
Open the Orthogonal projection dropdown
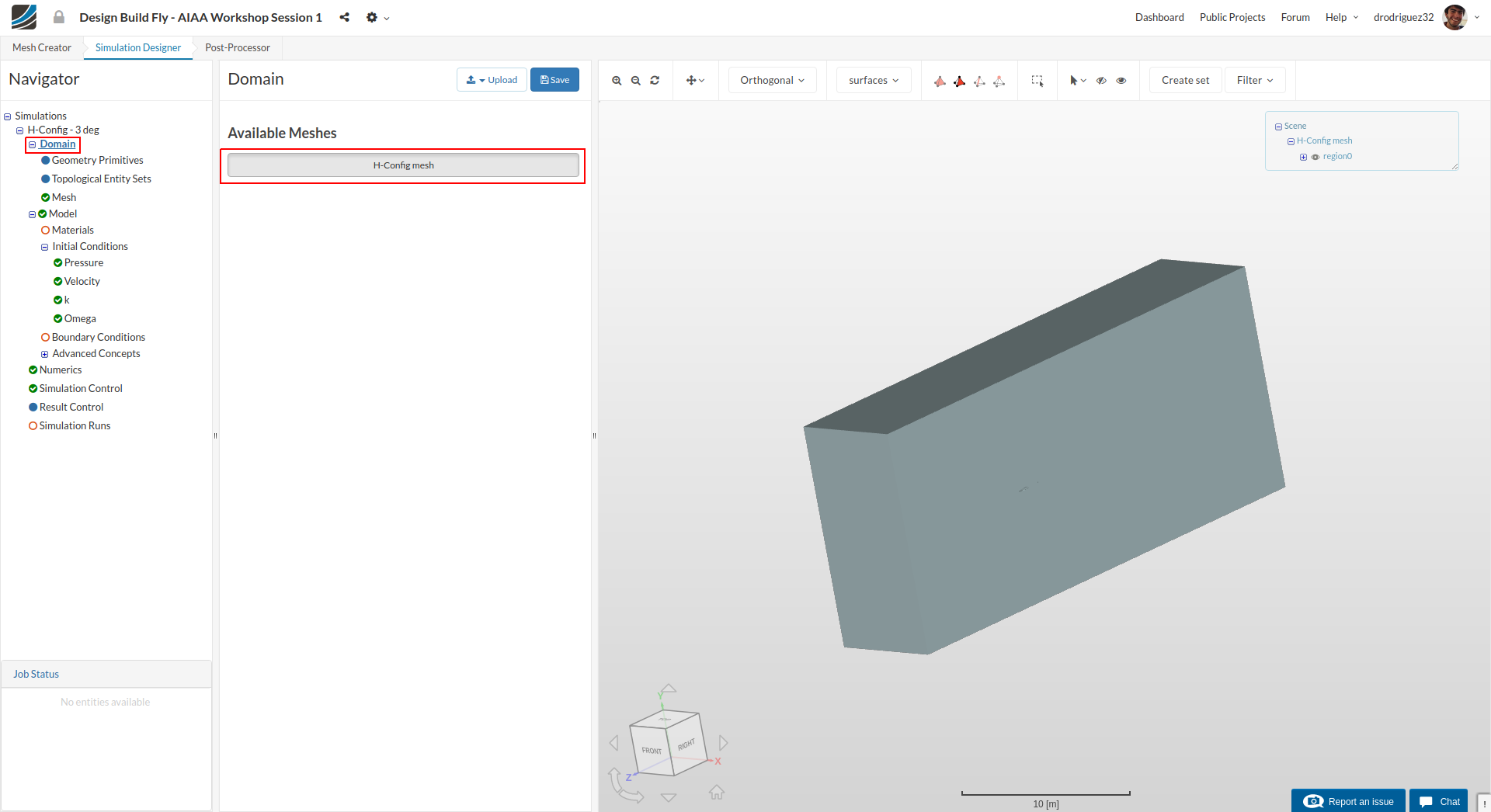point(772,81)
